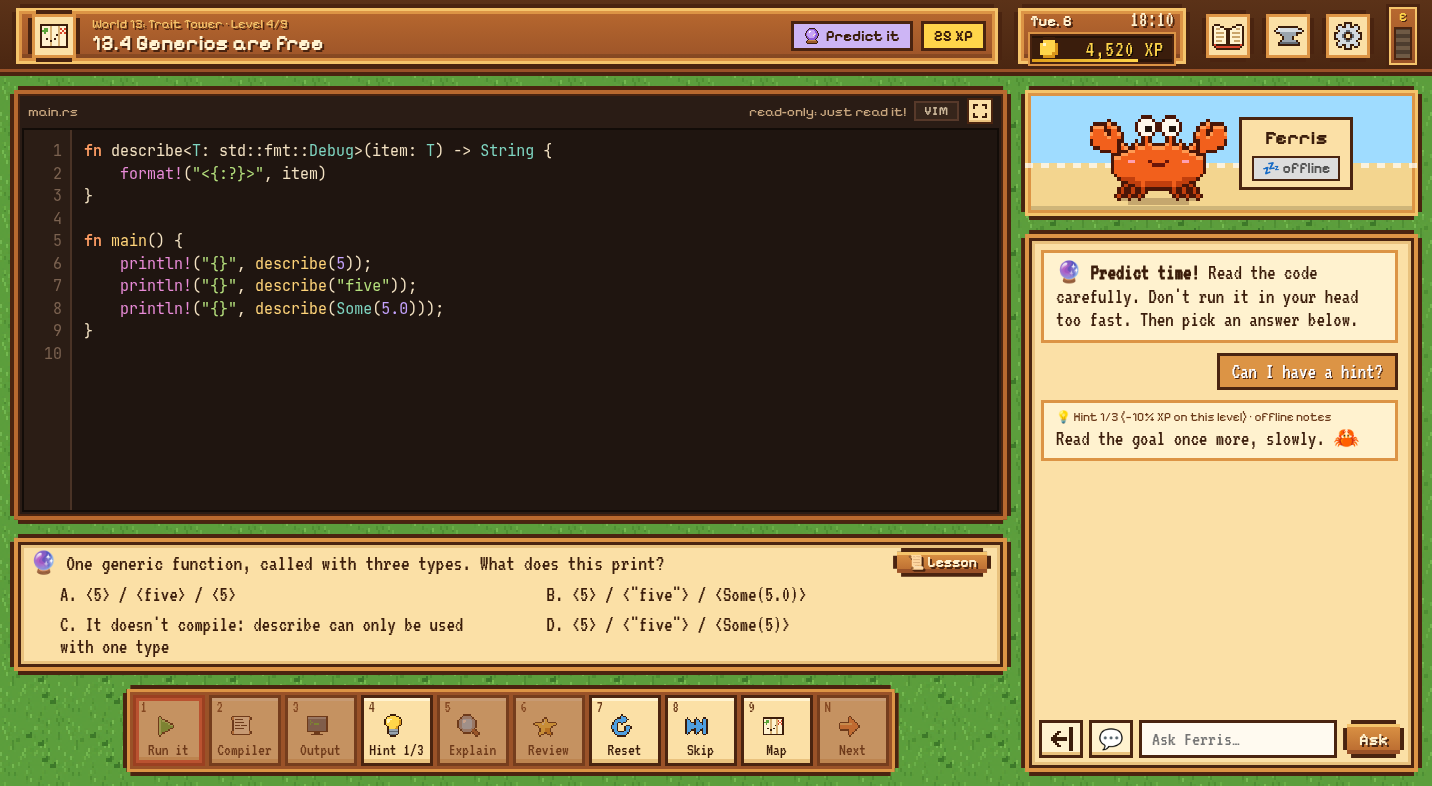Focus the Ask Ferris input field
The height and width of the screenshot is (786, 1432).
click(x=1238, y=739)
